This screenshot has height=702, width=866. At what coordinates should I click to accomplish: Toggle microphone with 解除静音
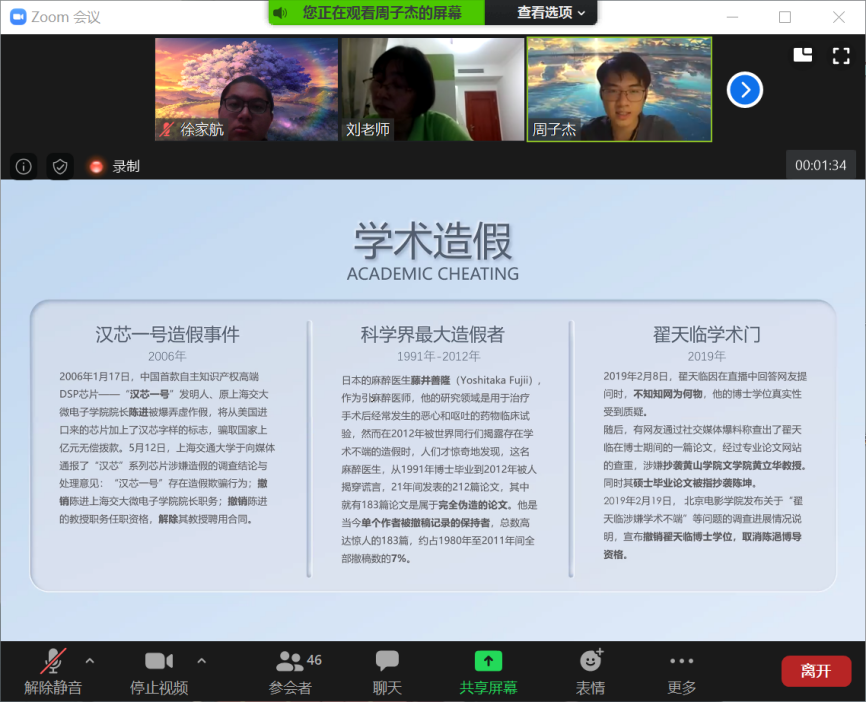(53, 671)
